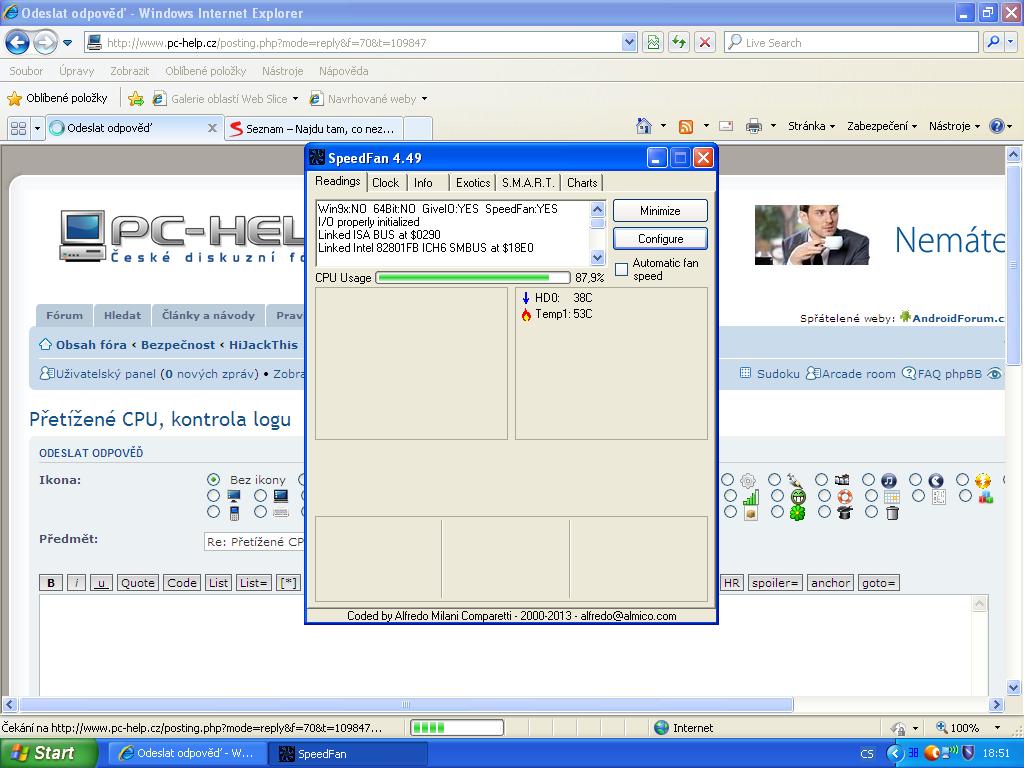Click the compatibility view broken-page icon
This screenshot has height=768, width=1024.
(652, 42)
